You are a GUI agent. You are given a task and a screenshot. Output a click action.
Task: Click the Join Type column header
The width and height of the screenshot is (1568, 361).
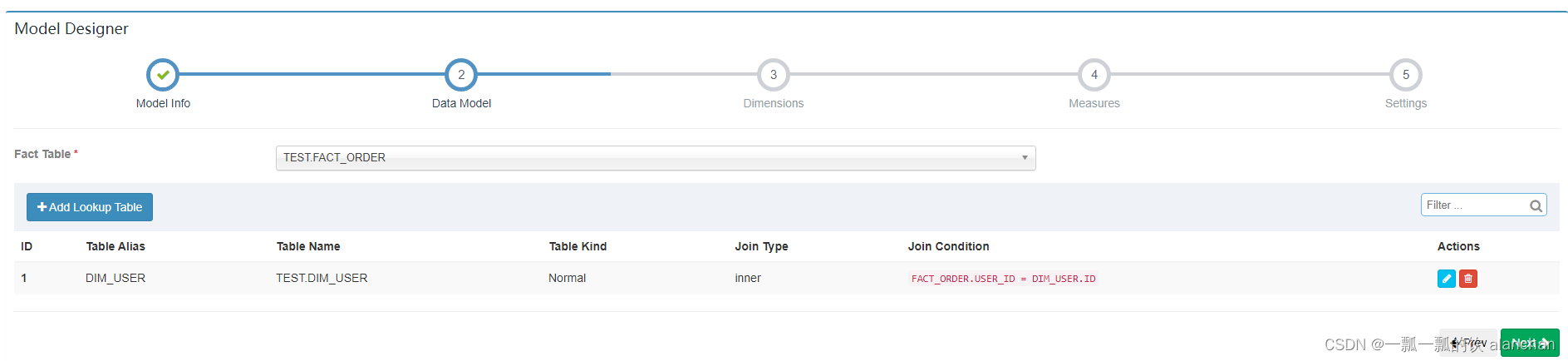[x=761, y=246]
